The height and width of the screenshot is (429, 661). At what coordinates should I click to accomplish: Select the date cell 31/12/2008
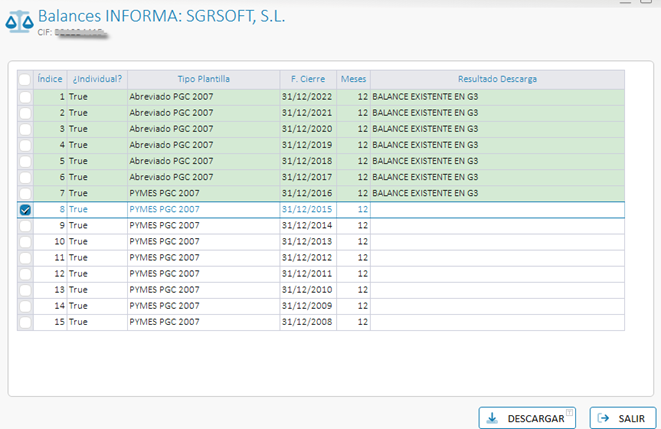point(307,322)
